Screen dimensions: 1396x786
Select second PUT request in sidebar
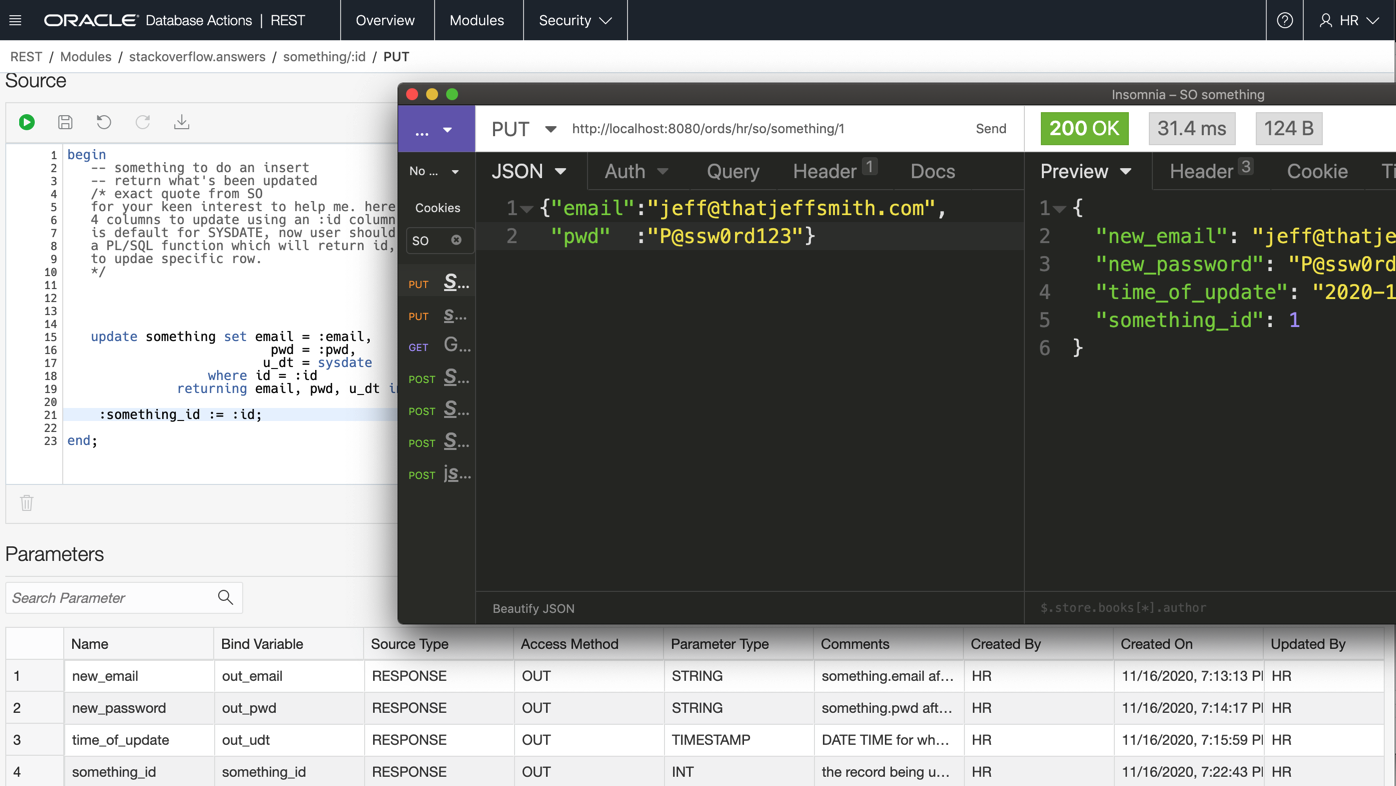click(437, 315)
